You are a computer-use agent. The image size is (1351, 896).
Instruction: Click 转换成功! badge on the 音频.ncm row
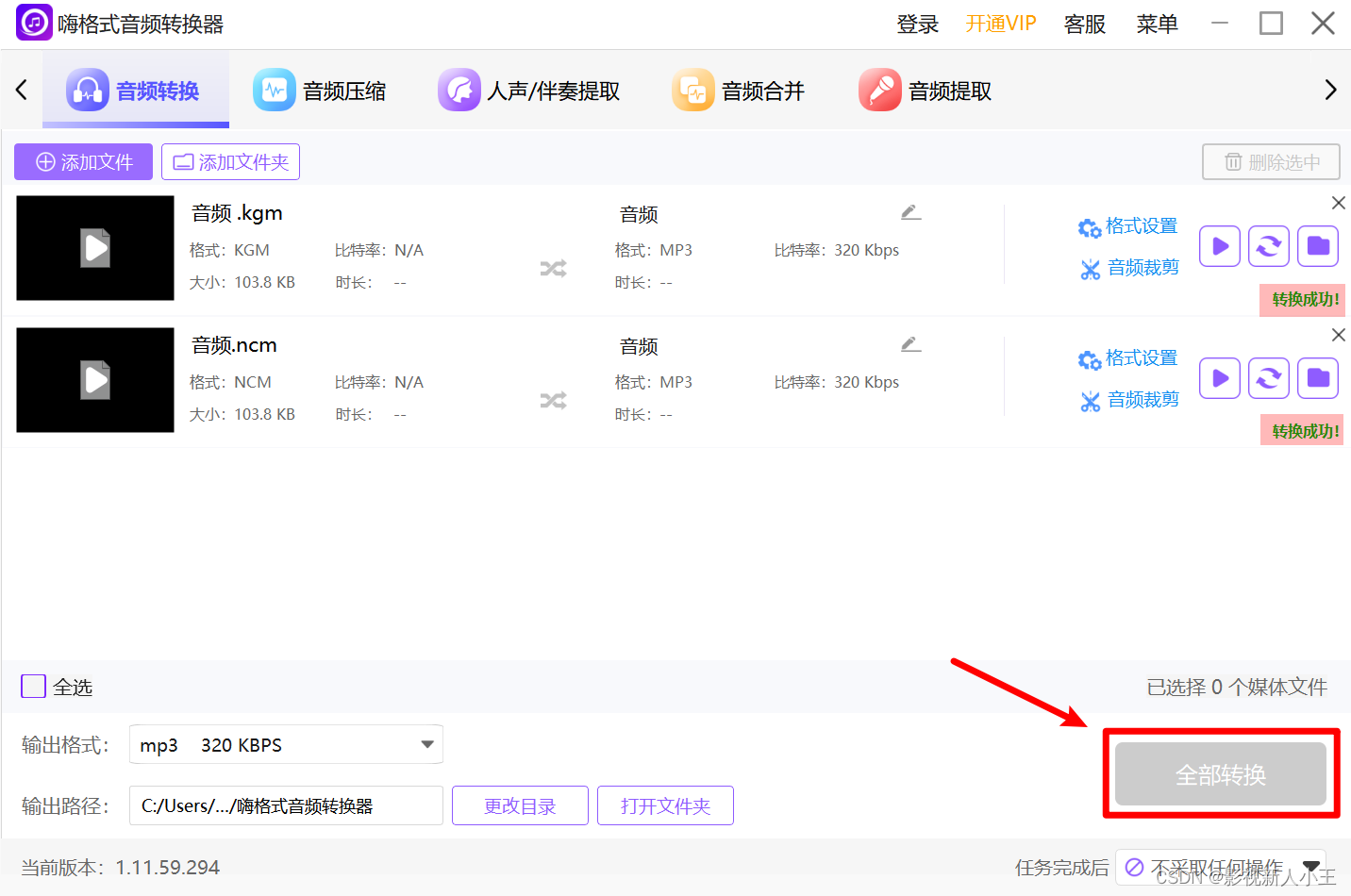1302,431
